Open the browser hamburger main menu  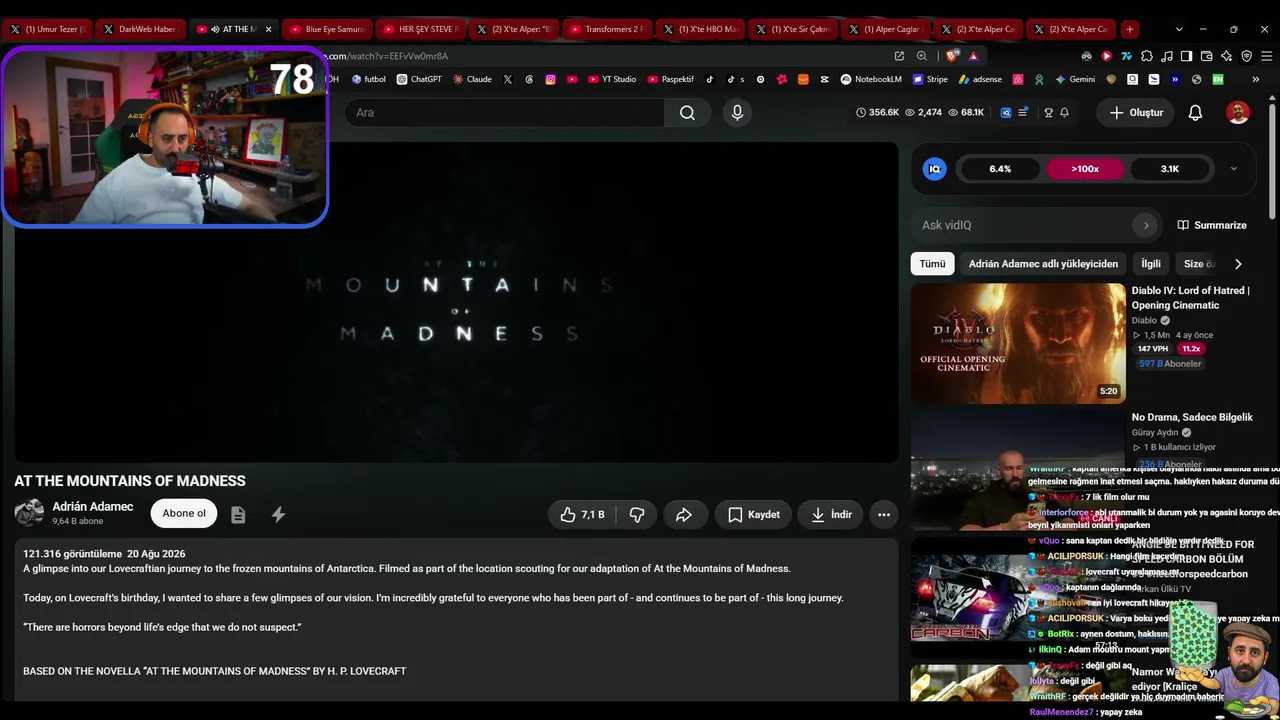tap(1266, 56)
